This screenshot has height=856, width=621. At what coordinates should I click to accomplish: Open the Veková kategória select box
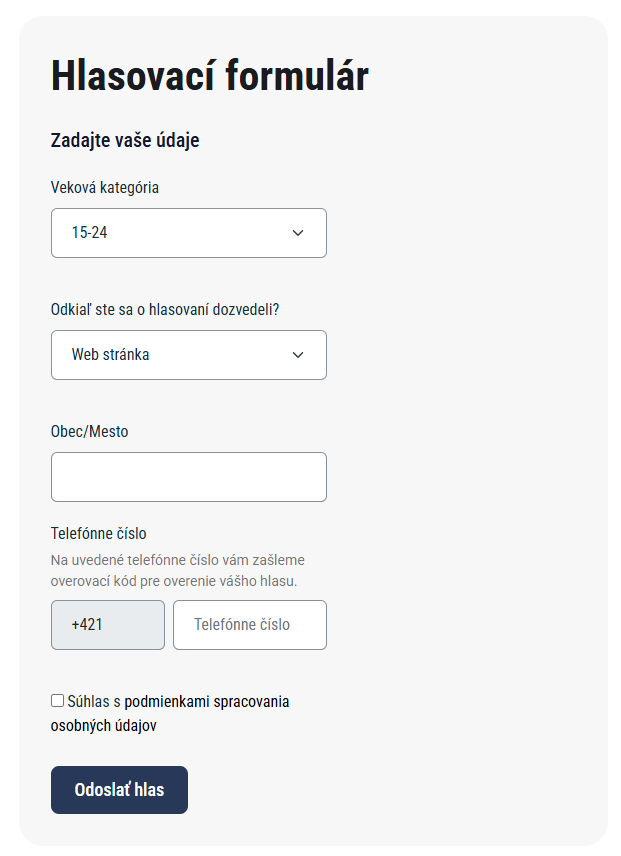189,233
